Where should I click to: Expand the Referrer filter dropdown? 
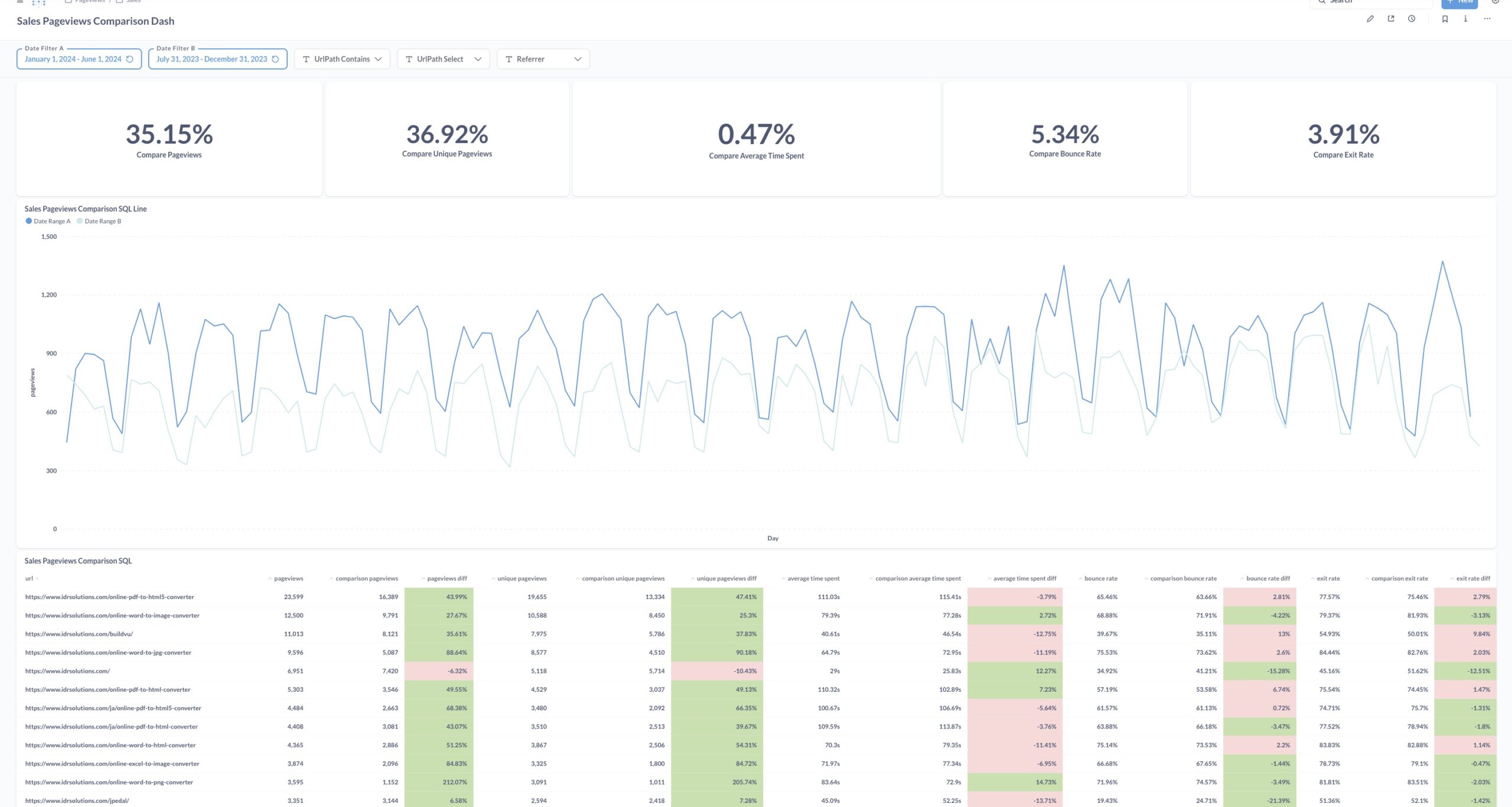point(543,59)
